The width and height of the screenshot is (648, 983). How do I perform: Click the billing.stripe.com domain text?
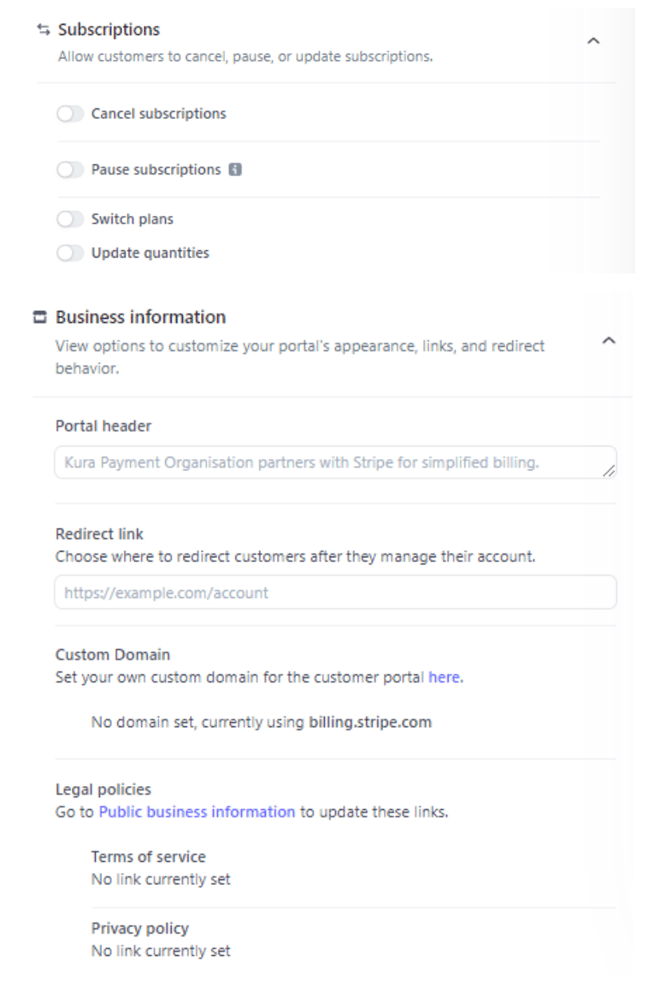370,722
